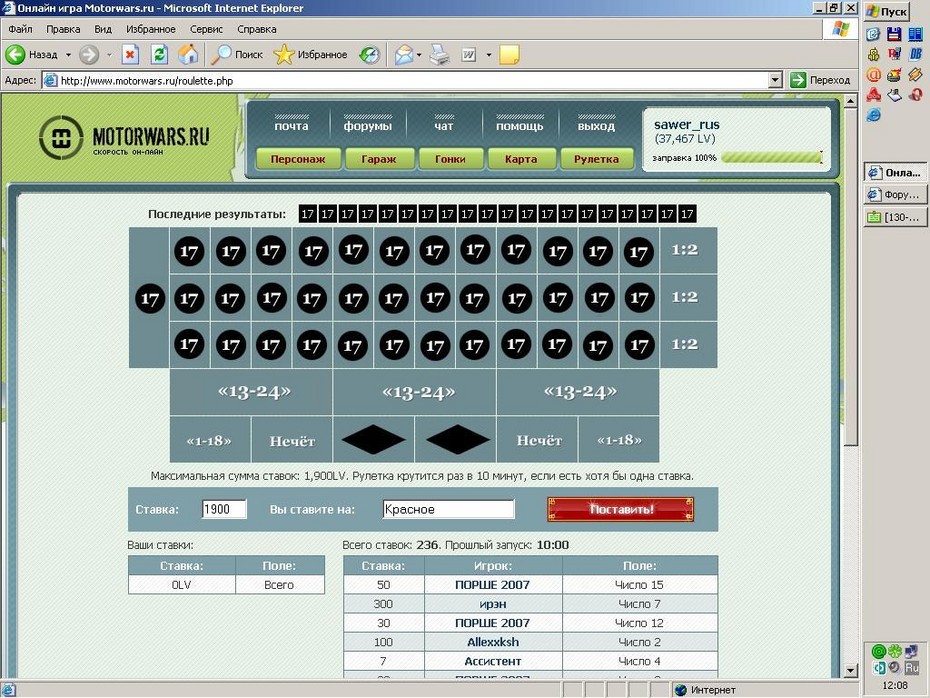Screen dimensions: 930x698
Task: Open the Избранное menu
Action: tap(151, 29)
